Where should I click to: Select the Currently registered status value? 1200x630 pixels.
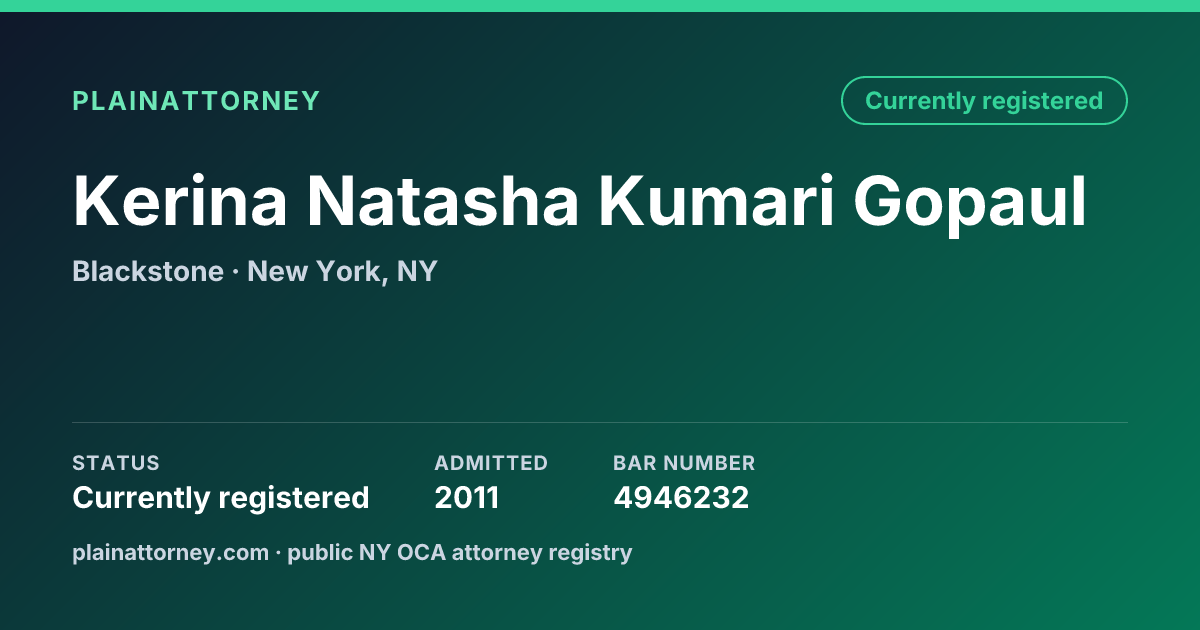click(221, 497)
